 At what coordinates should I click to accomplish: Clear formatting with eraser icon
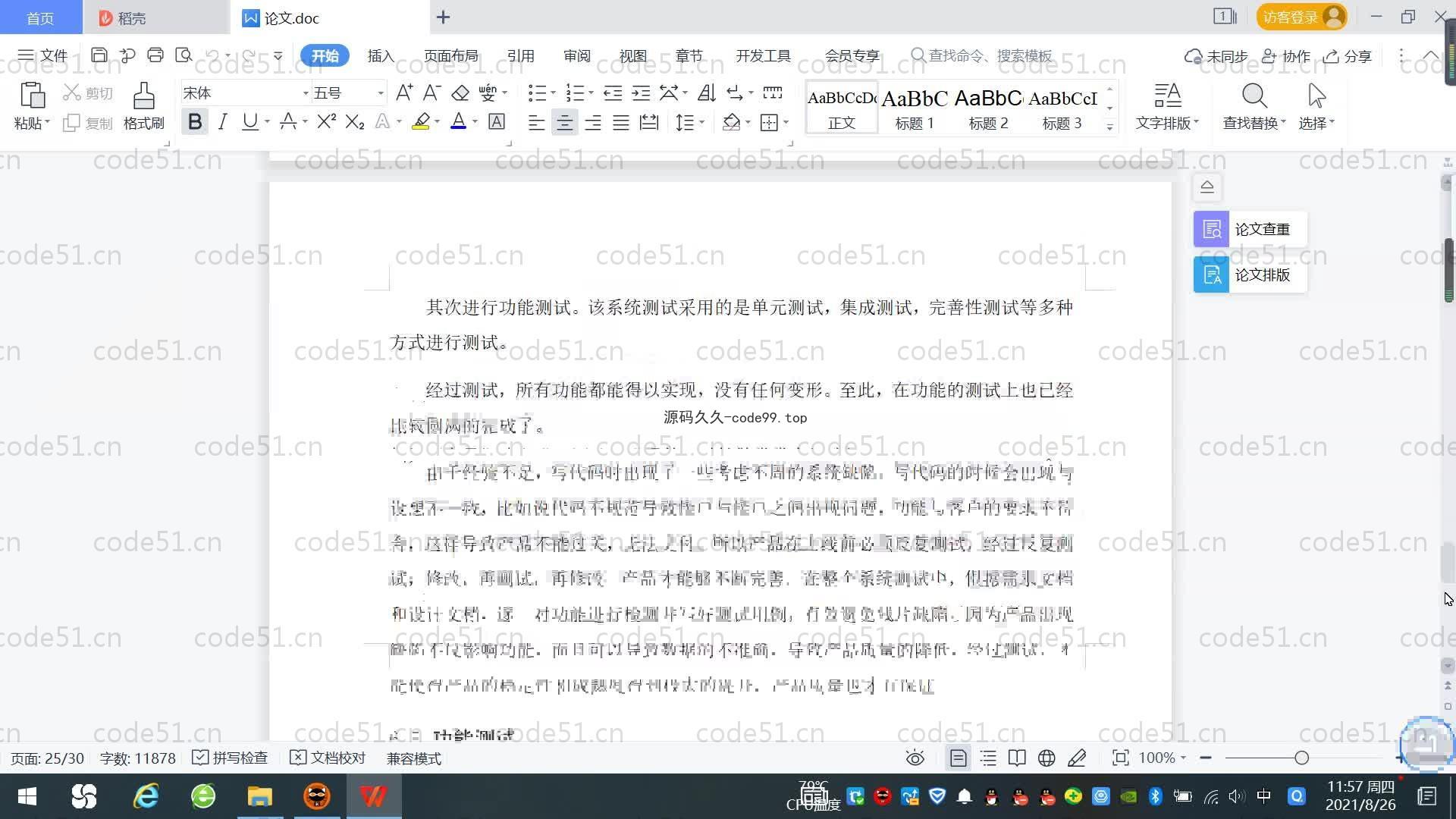click(x=460, y=93)
